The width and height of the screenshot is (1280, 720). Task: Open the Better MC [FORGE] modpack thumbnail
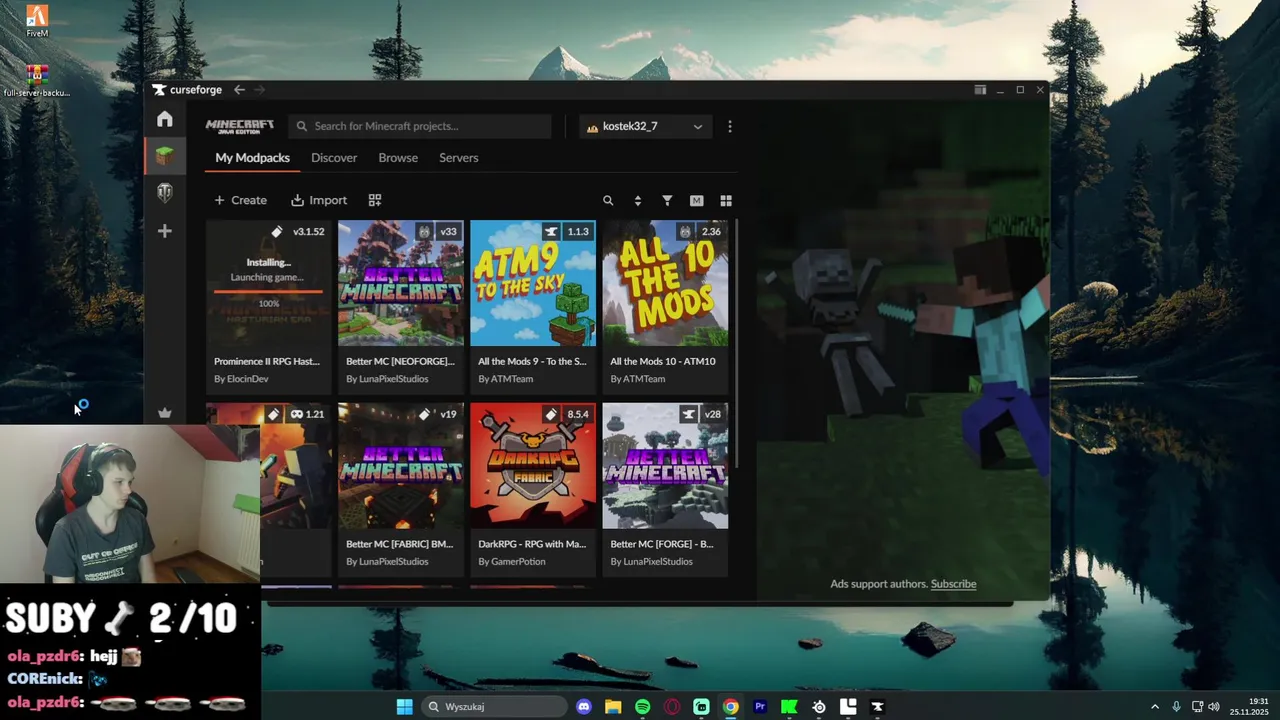tap(665, 466)
